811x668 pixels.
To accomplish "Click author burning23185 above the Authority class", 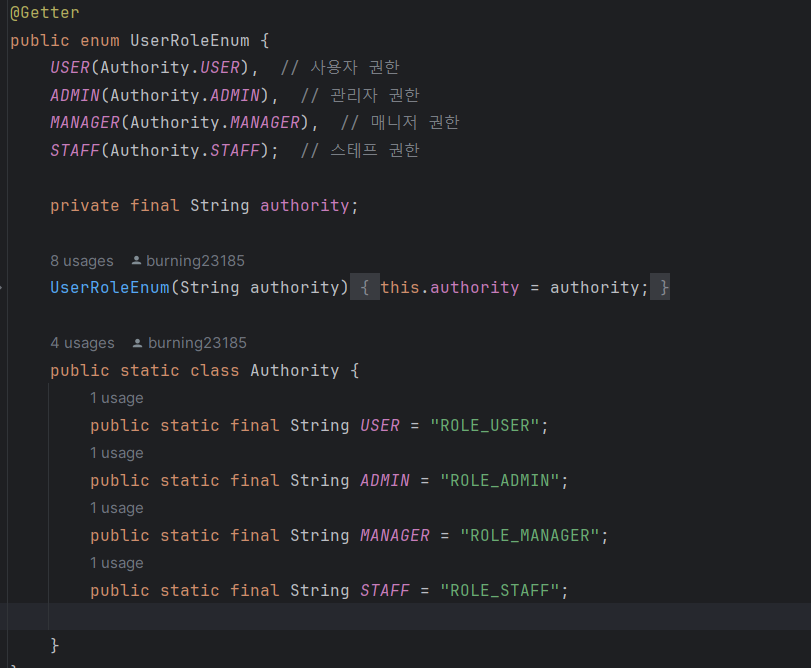I will coord(197,343).
